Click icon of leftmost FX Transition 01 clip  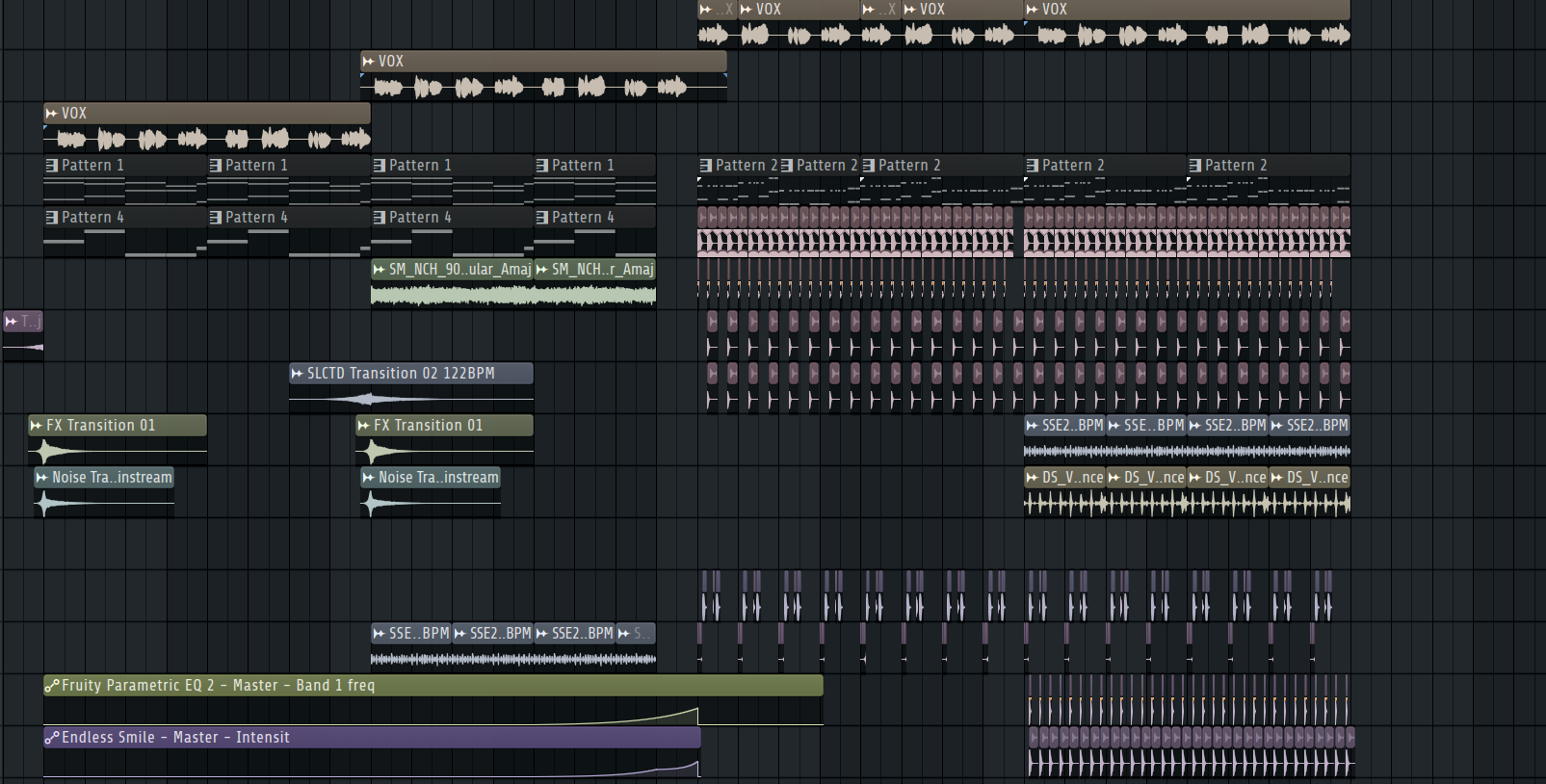(37, 426)
